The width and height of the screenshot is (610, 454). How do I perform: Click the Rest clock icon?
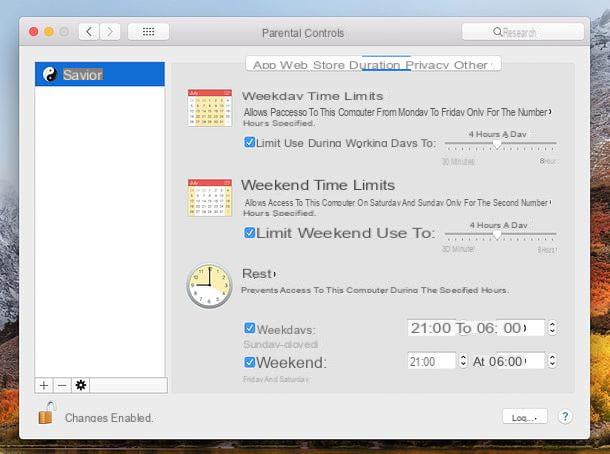pyautogui.click(x=209, y=286)
